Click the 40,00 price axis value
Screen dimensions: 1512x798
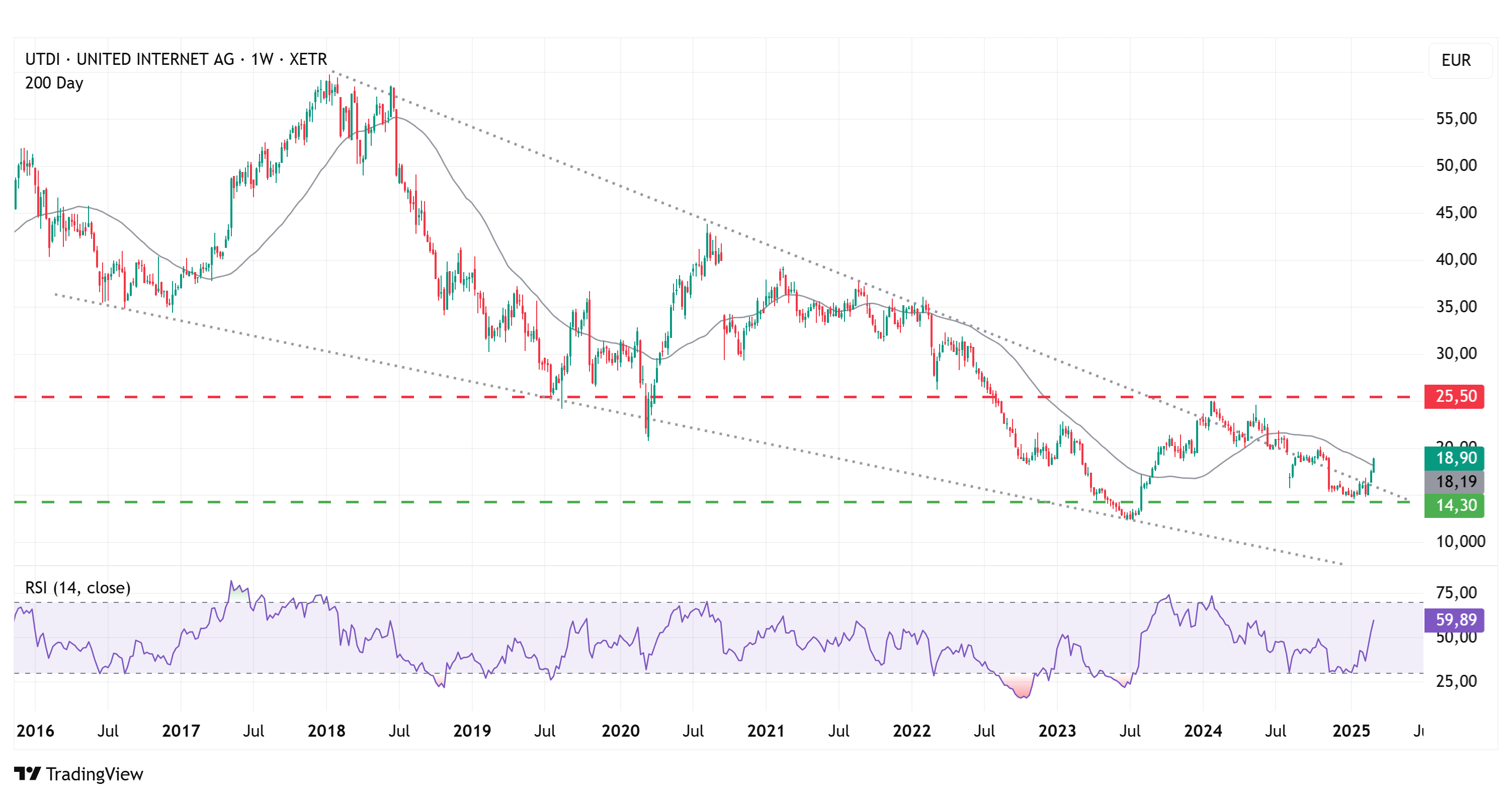coord(1456,259)
